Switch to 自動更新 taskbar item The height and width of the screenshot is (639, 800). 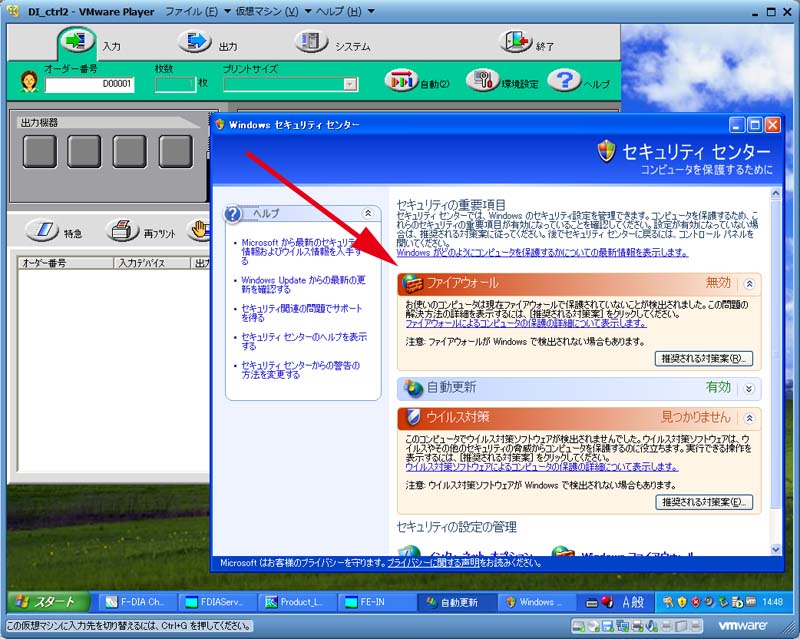tap(456, 602)
